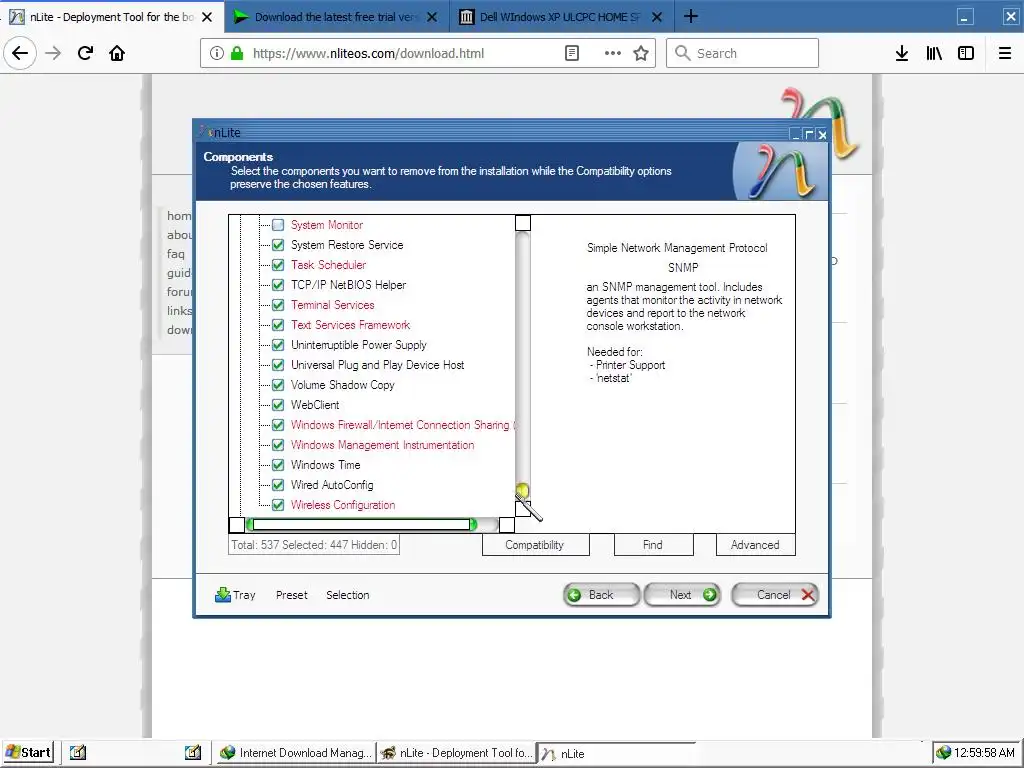Open a new browser tab

pyautogui.click(x=691, y=16)
